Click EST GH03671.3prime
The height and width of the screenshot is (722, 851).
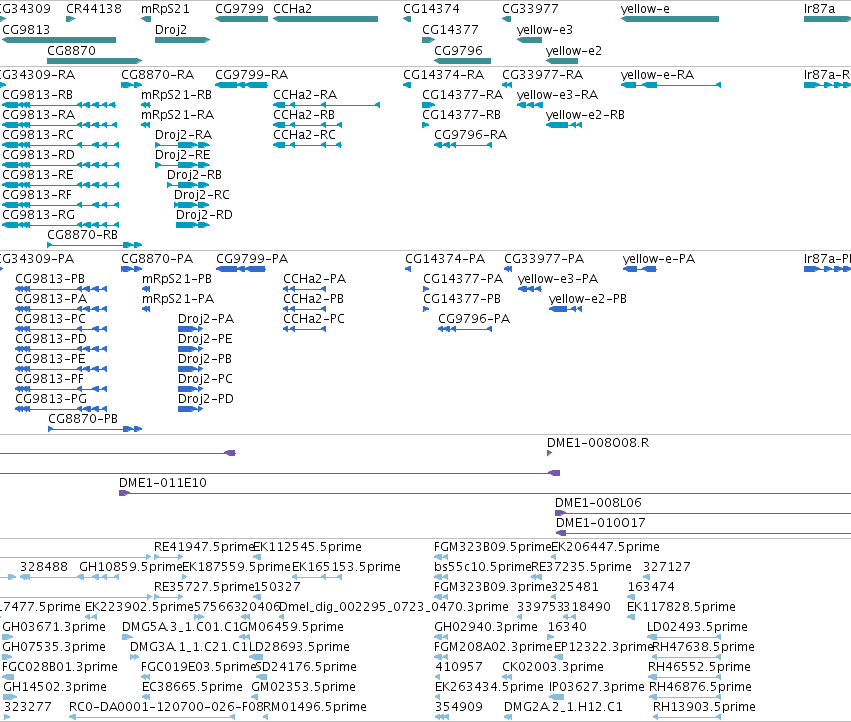(7, 637)
